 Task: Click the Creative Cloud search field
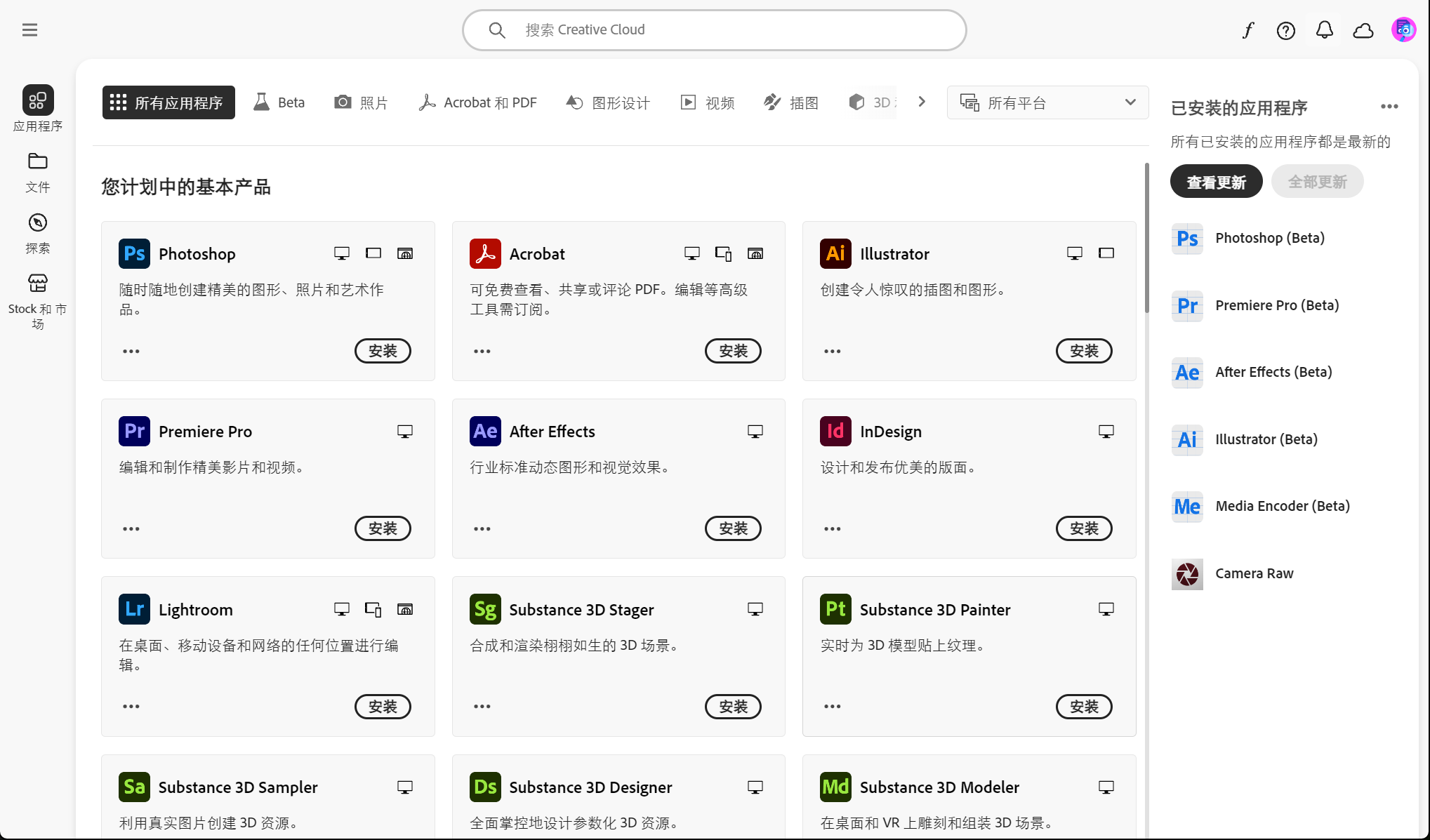[713, 29]
